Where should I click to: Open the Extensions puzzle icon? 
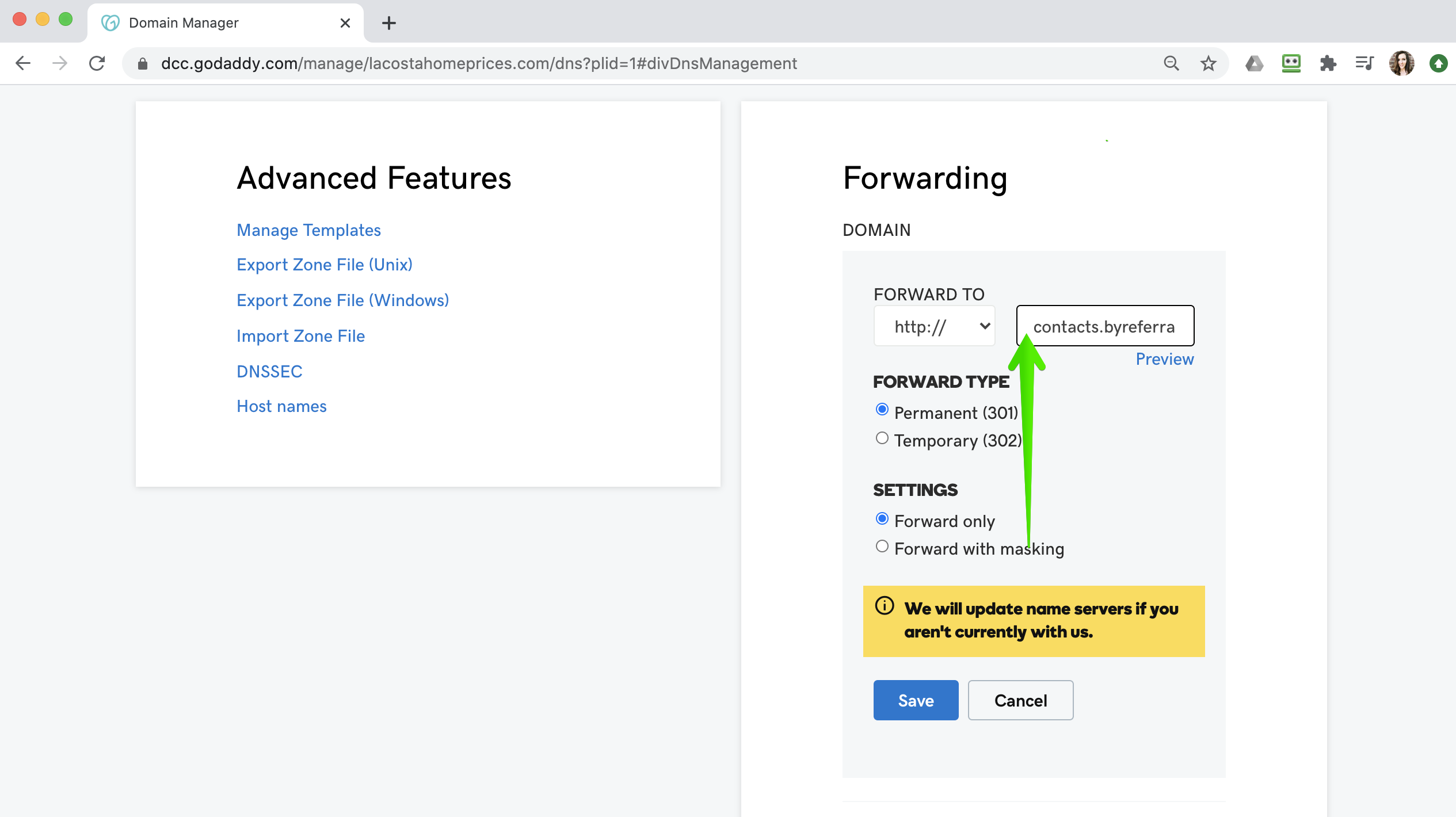click(x=1328, y=63)
